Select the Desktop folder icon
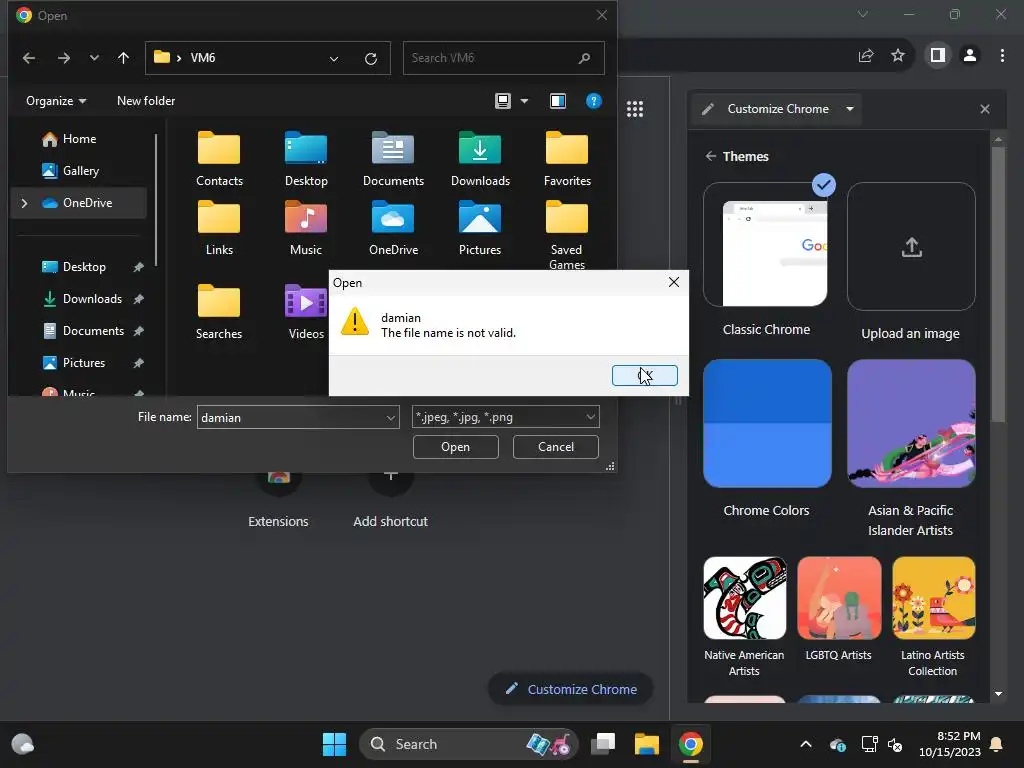 point(306,159)
